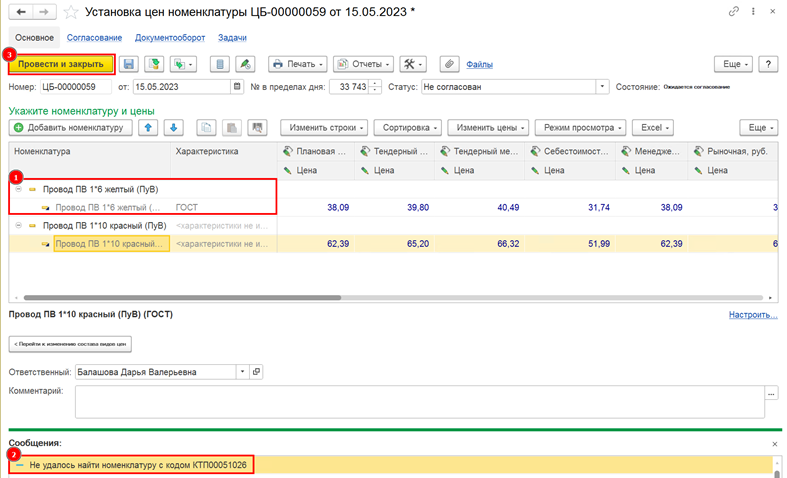Open the Изменить цены menu
787x478 pixels.
click(488, 128)
